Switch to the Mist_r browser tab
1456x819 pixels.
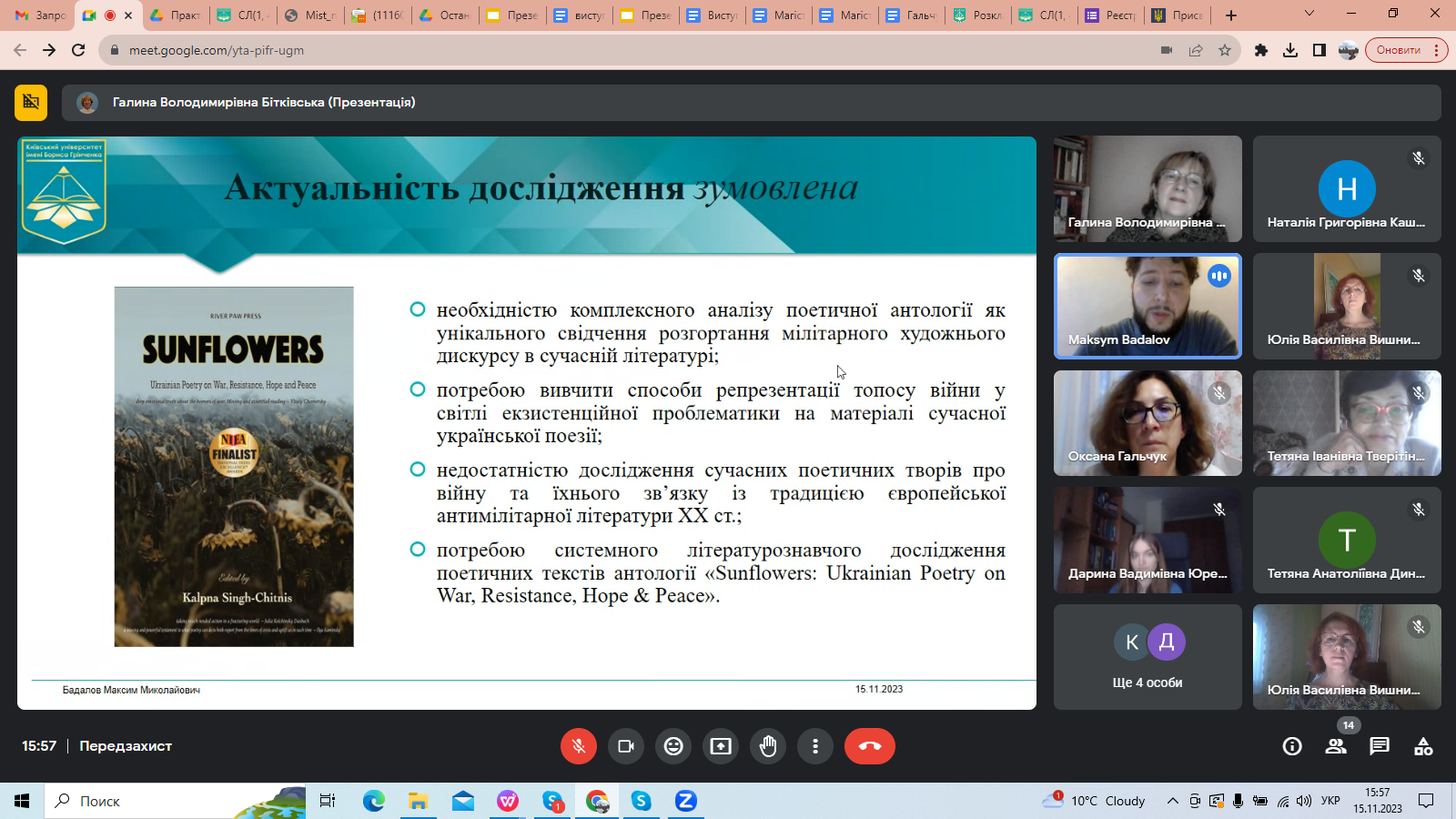(x=311, y=15)
